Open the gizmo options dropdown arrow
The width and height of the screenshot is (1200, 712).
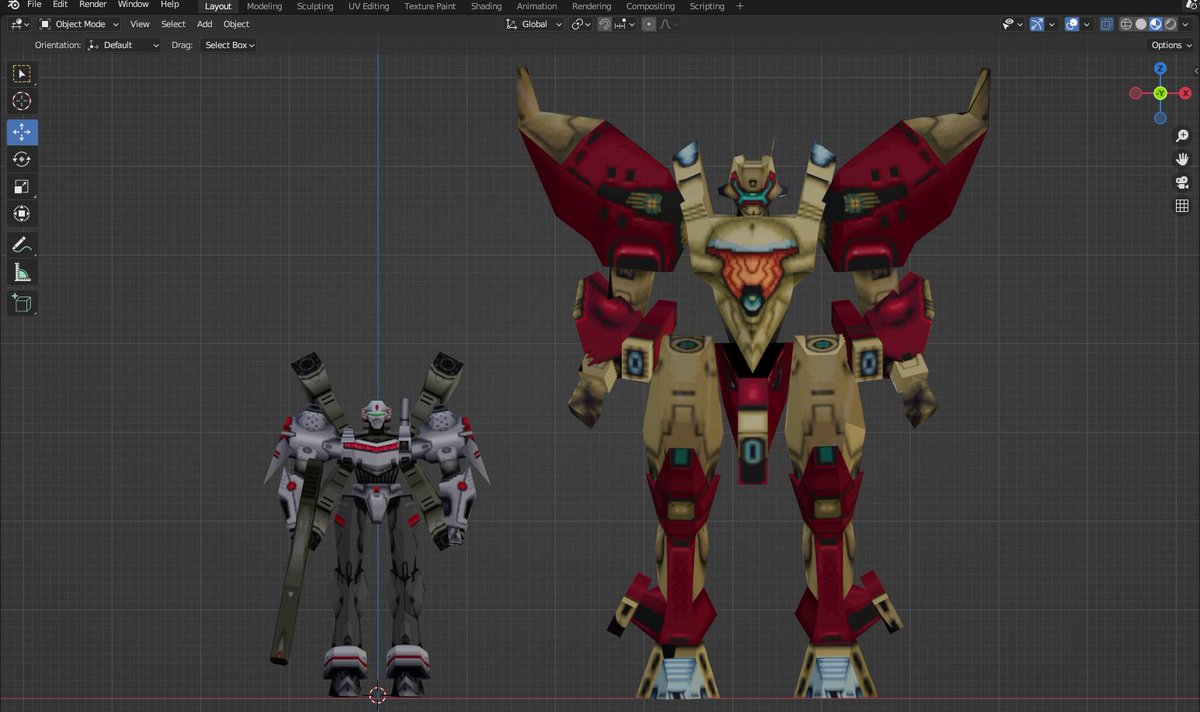pyautogui.click(x=1051, y=24)
